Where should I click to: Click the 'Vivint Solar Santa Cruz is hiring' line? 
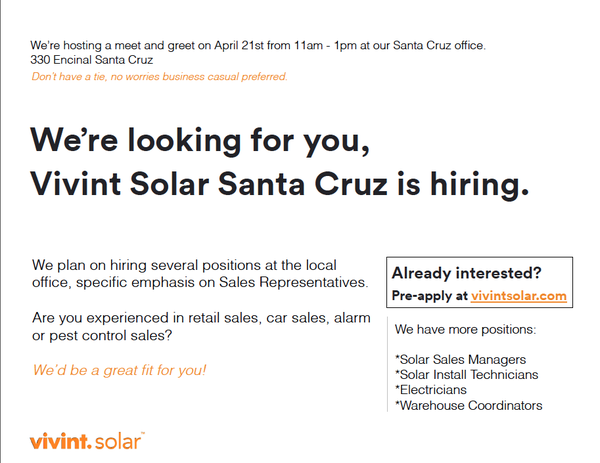click(x=280, y=184)
